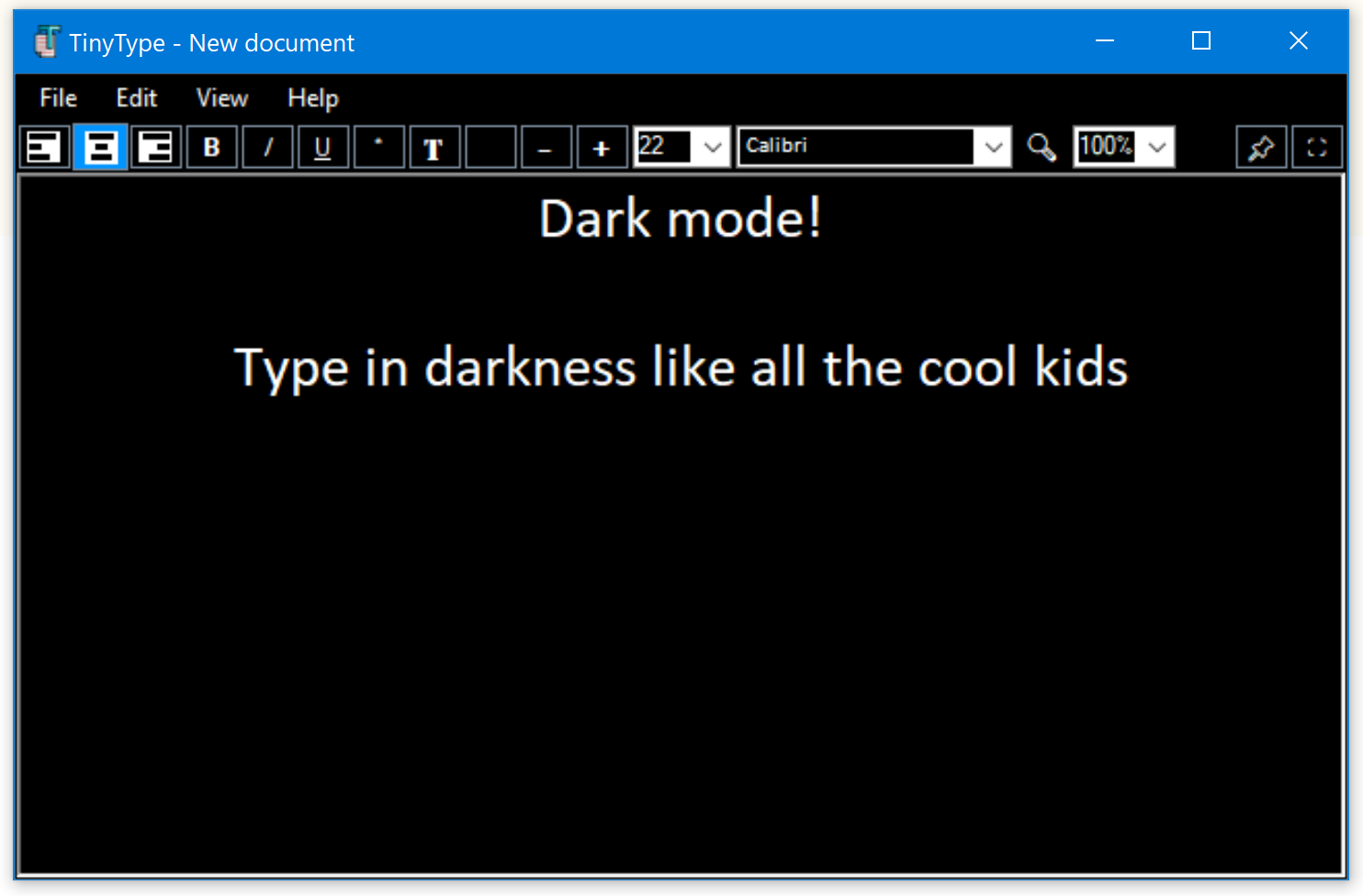This screenshot has width=1363, height=896.
Task: Pin the window always on top
Action: pos(1261,147)
